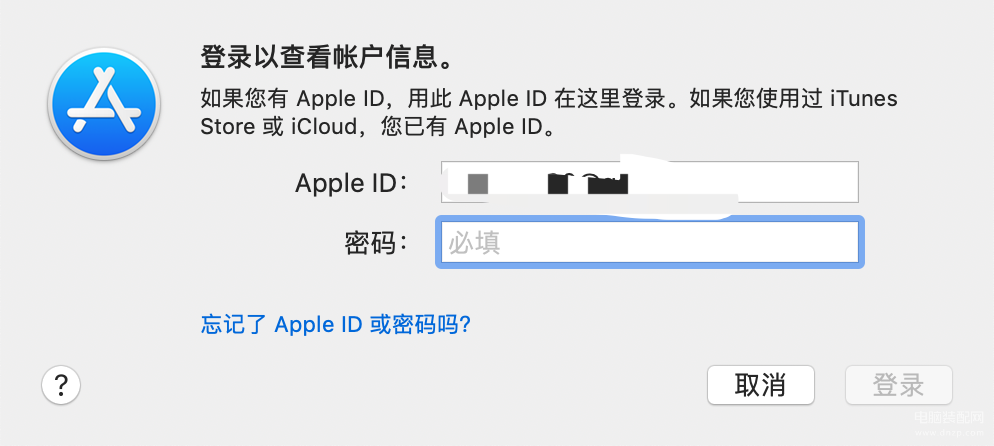The image size is (994, 446).
Task: Click inside the Apple ID text field
Action: pos(650,182)
